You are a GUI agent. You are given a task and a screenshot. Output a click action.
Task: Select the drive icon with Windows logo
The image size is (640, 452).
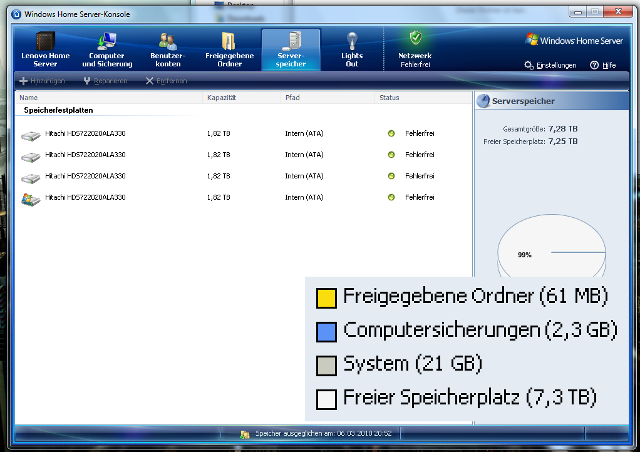(x=31, y=199)
